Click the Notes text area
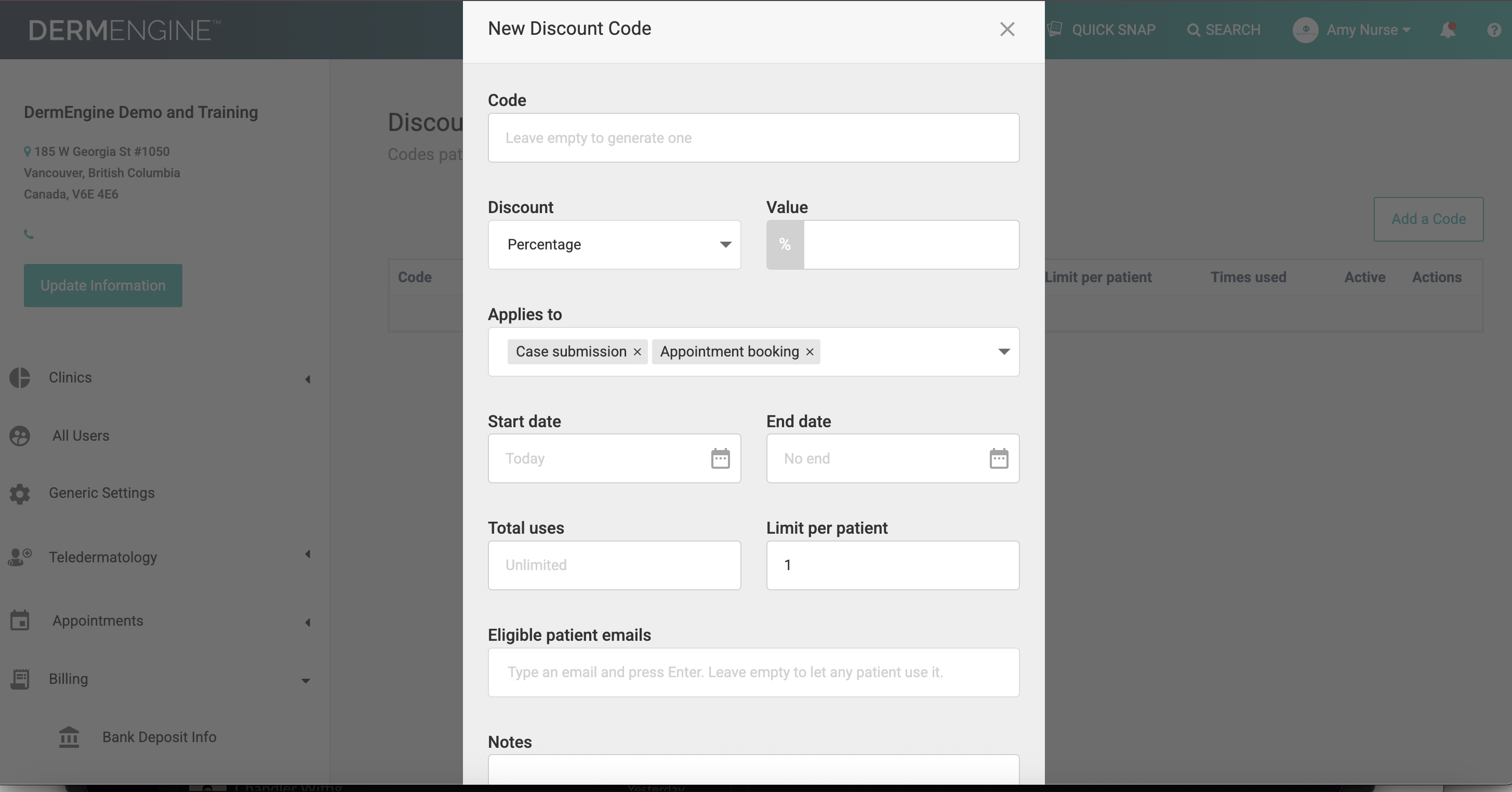This screenshot has height=792, width=1512. (753, 770)
